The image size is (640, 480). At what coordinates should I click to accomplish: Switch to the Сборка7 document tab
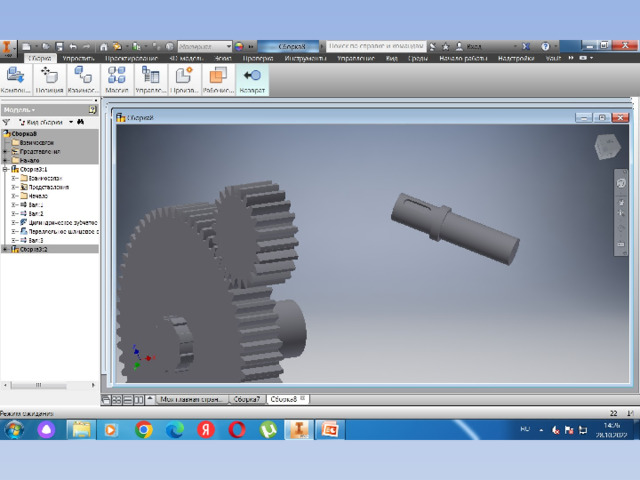[x=247, y=399]
